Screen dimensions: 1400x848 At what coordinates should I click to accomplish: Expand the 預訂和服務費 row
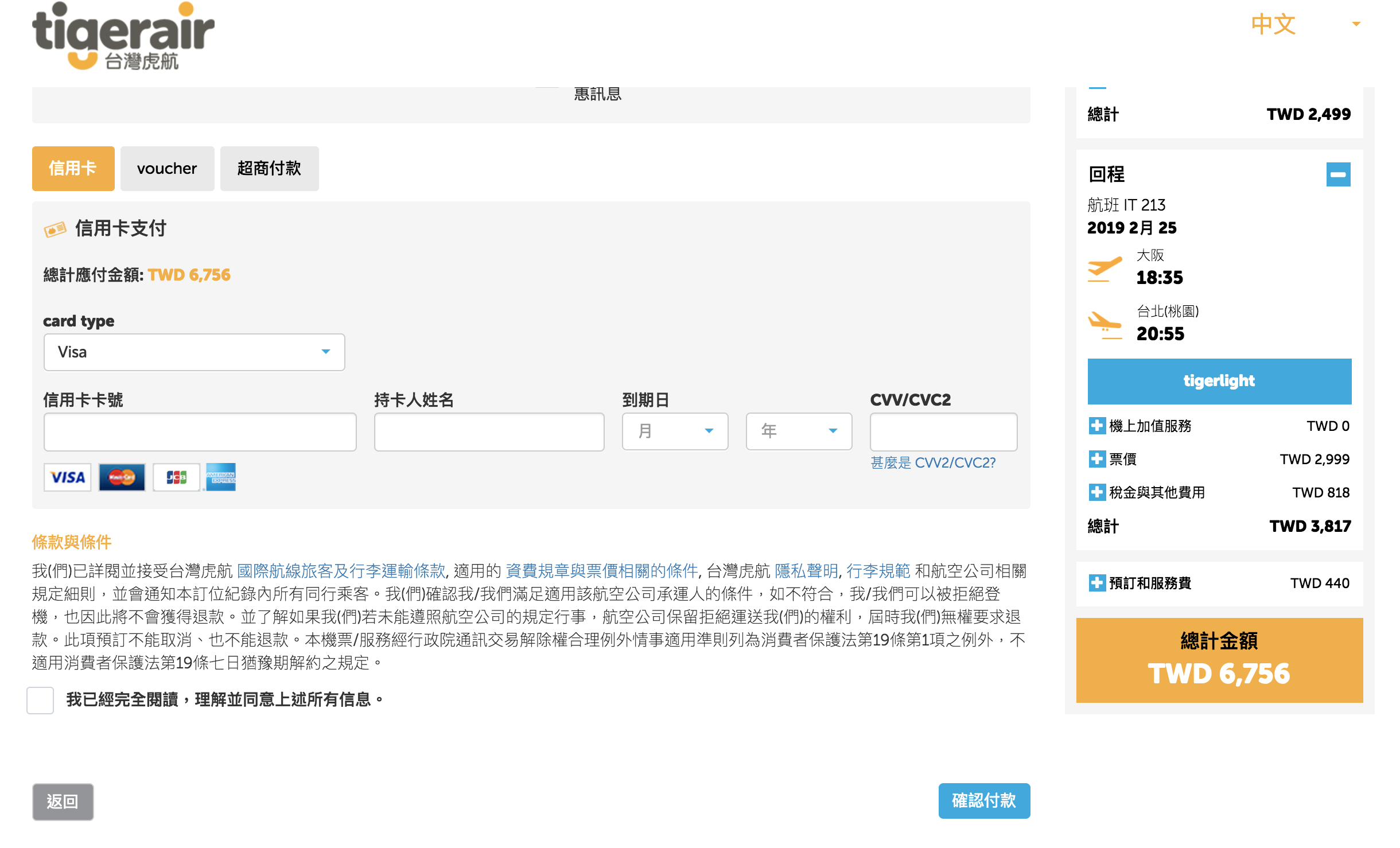click(1096, 583)
